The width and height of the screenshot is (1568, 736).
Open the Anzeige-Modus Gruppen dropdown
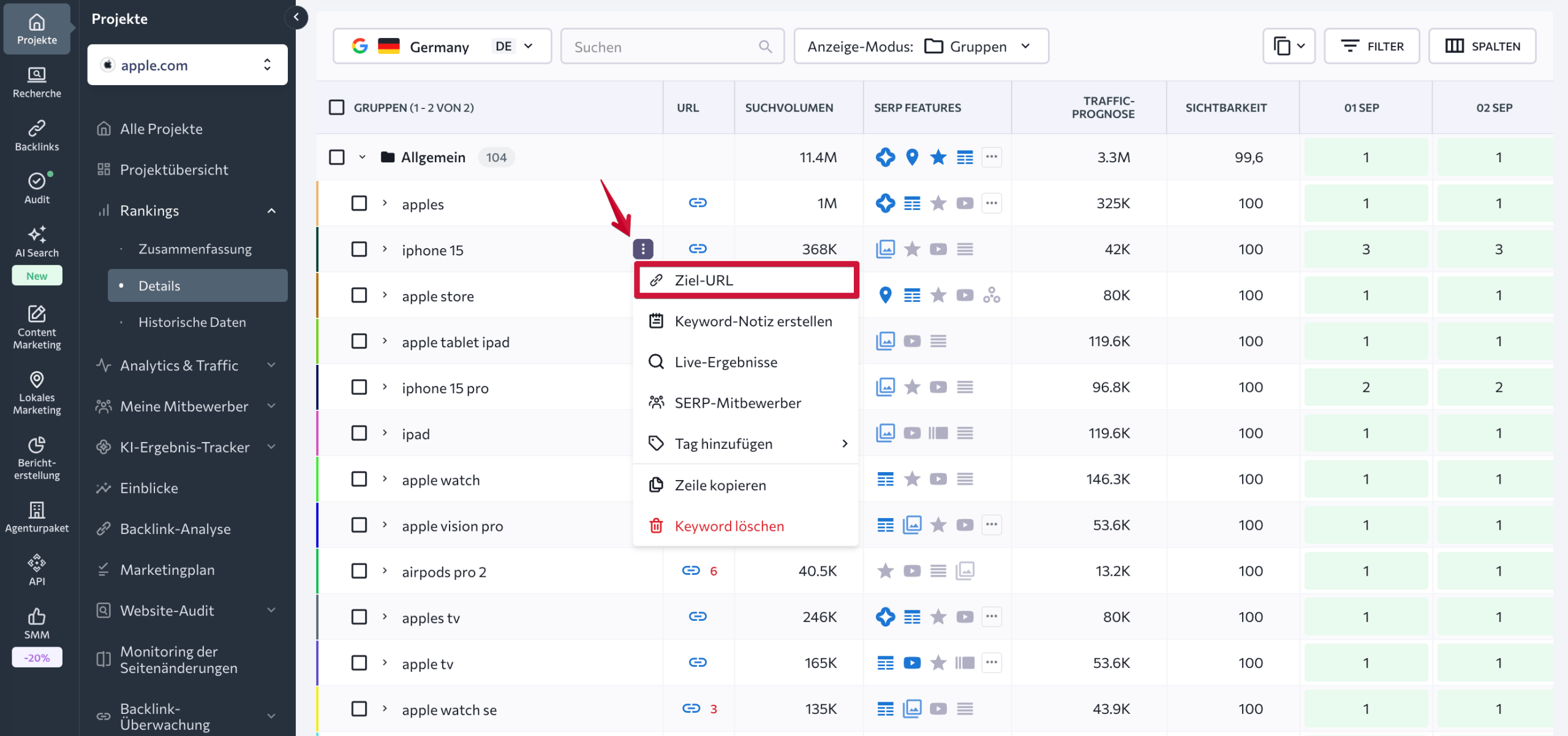pyautogui.click(x=921, y=47)
